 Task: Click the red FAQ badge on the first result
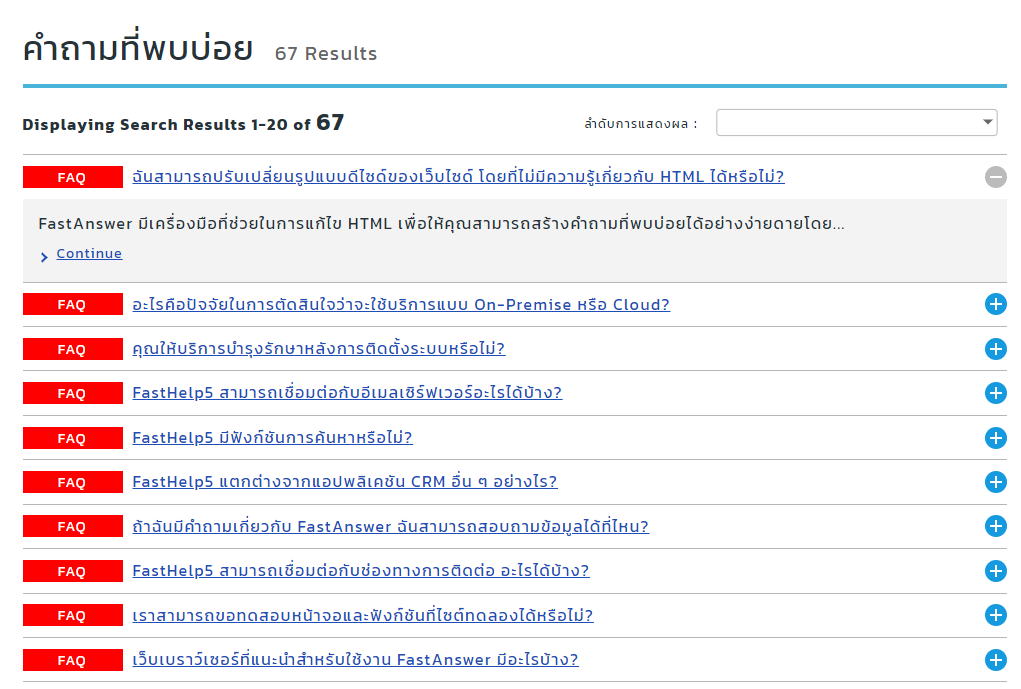pos(71,177)
